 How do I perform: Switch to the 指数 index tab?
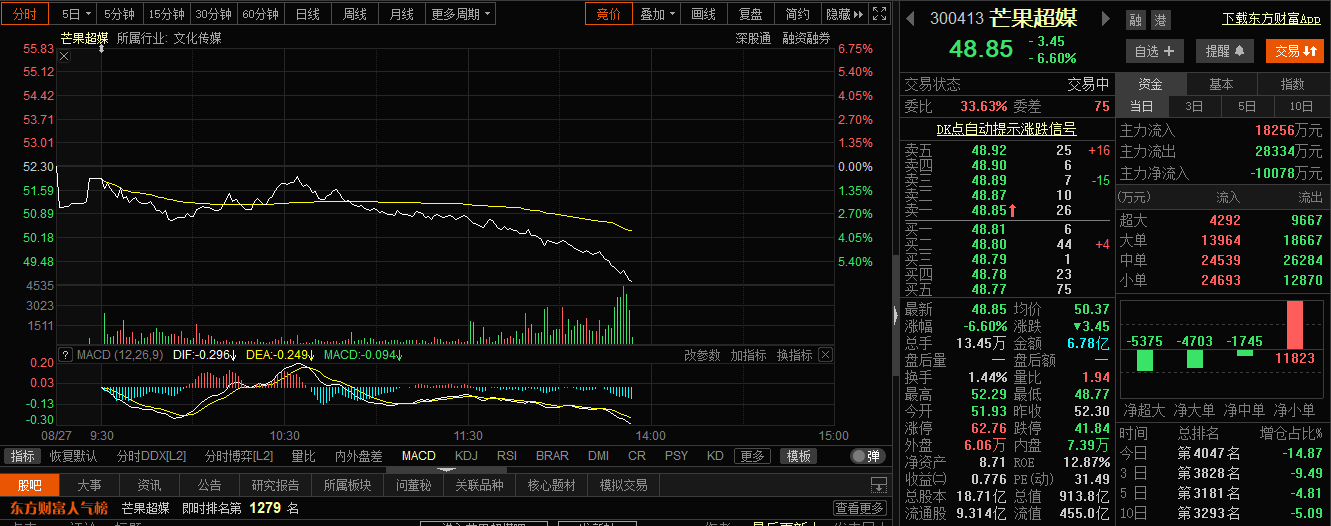[1292, 84]
